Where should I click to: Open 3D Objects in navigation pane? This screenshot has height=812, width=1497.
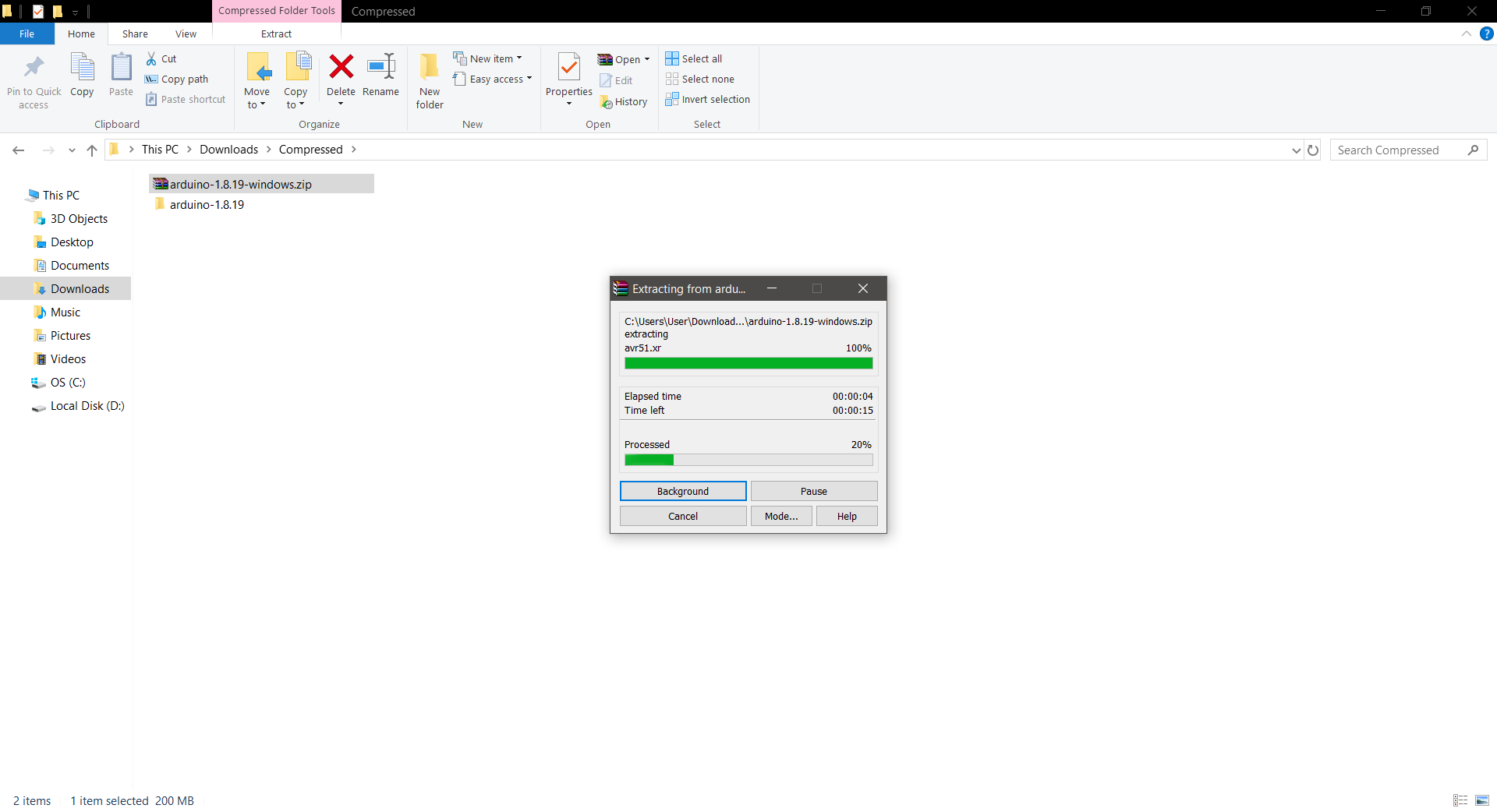(x=79, y=218)
